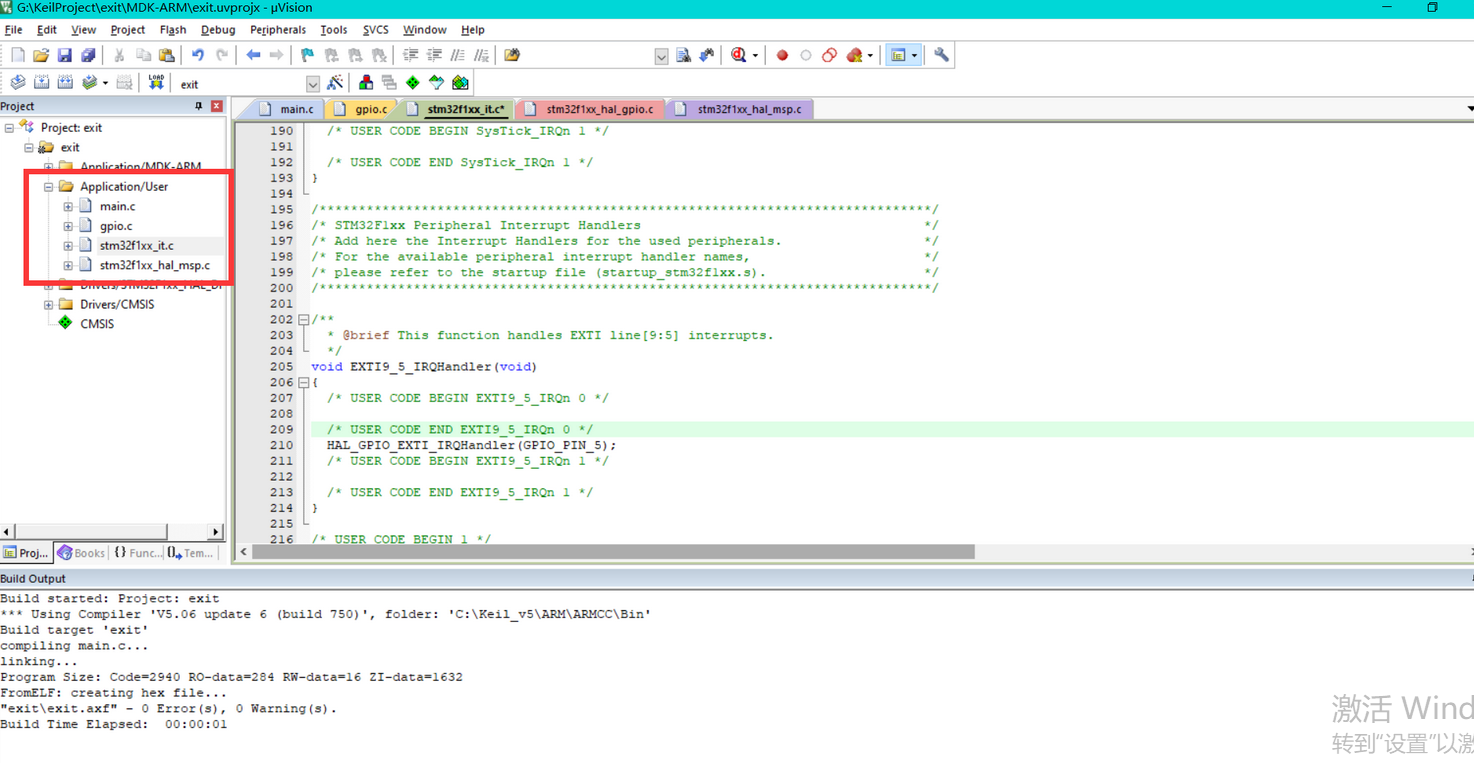This screenshot has height=763, width=1474.
Task: Click Project panel scroll right arrow
Action: pyautogui.click(x=215, y=532)
